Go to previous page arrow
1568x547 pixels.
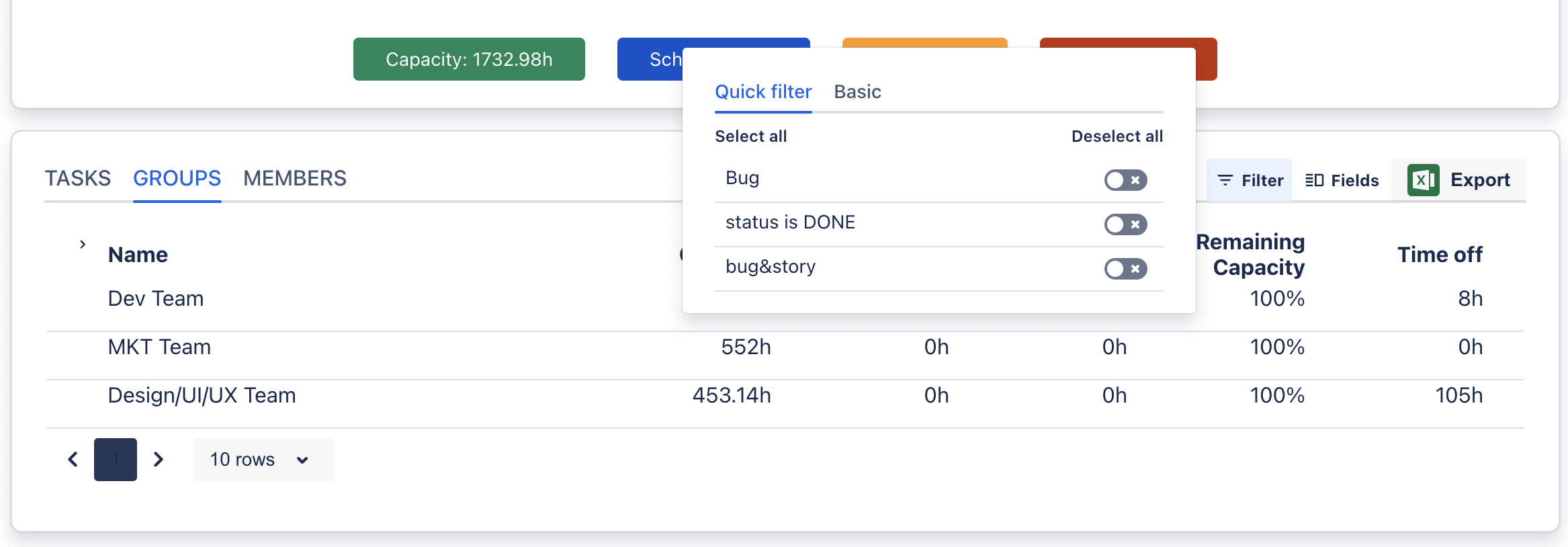click(x=73, y=460)
